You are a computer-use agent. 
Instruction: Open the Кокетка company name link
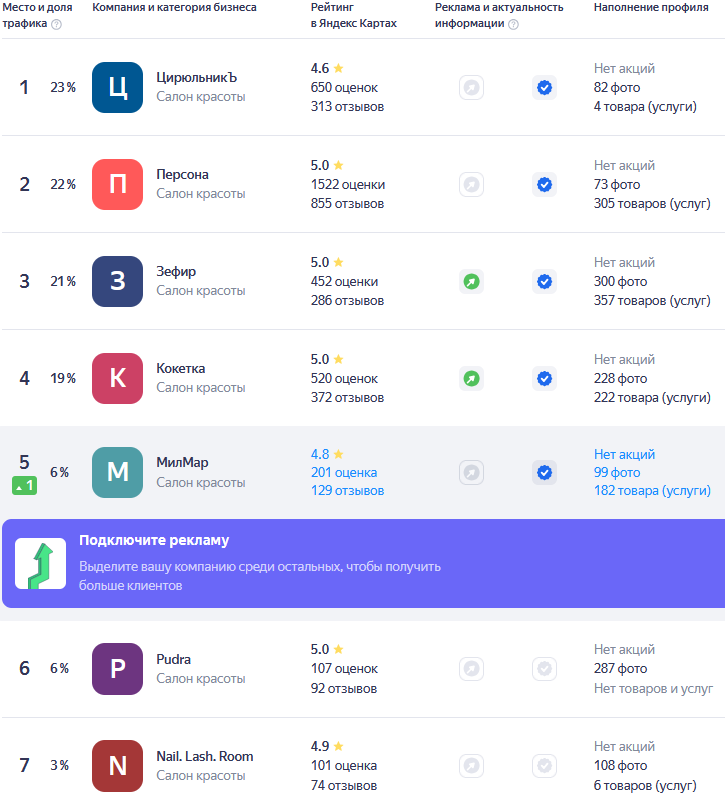[x=181, y=369]
